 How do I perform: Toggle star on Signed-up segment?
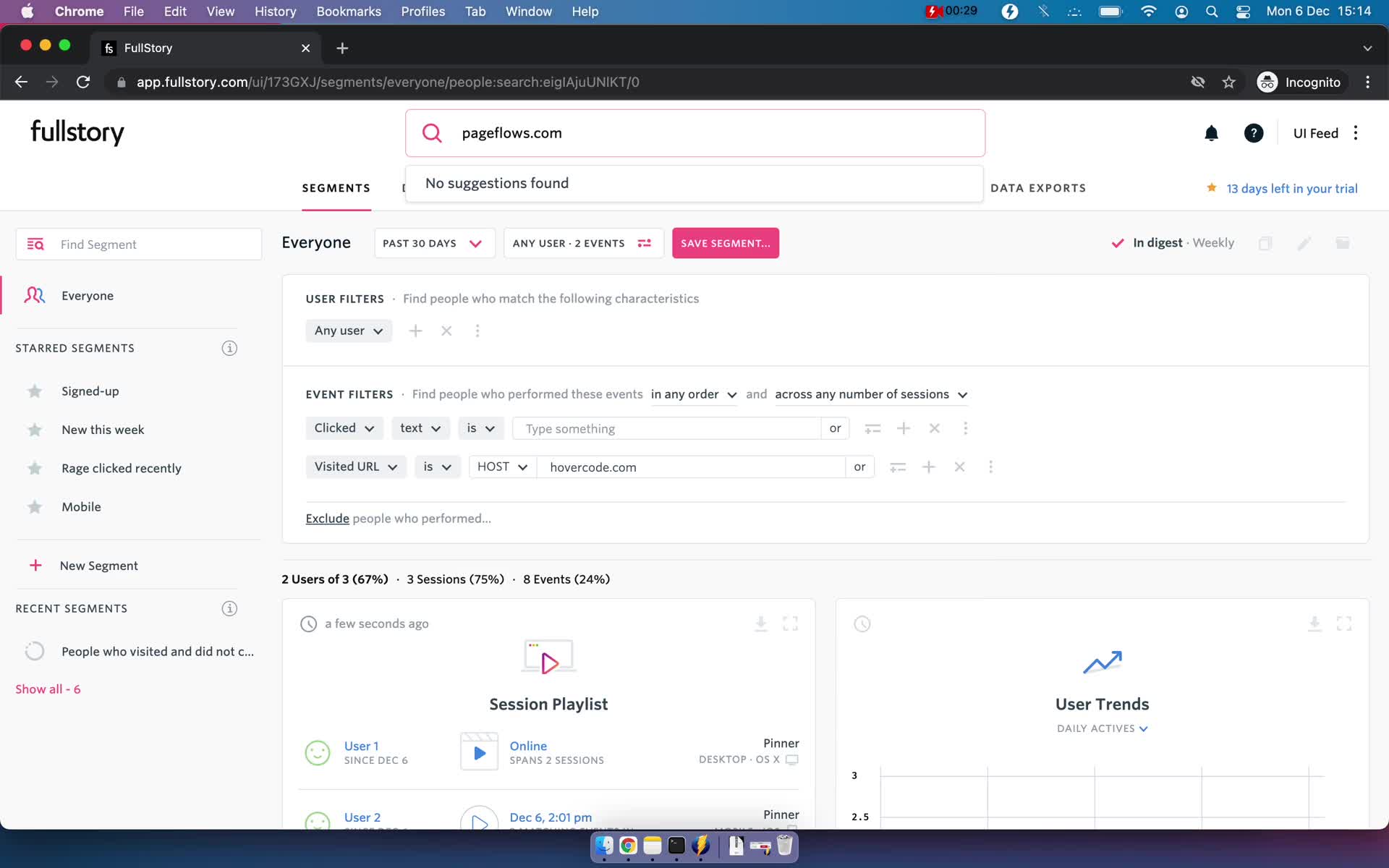coord(35,391)
